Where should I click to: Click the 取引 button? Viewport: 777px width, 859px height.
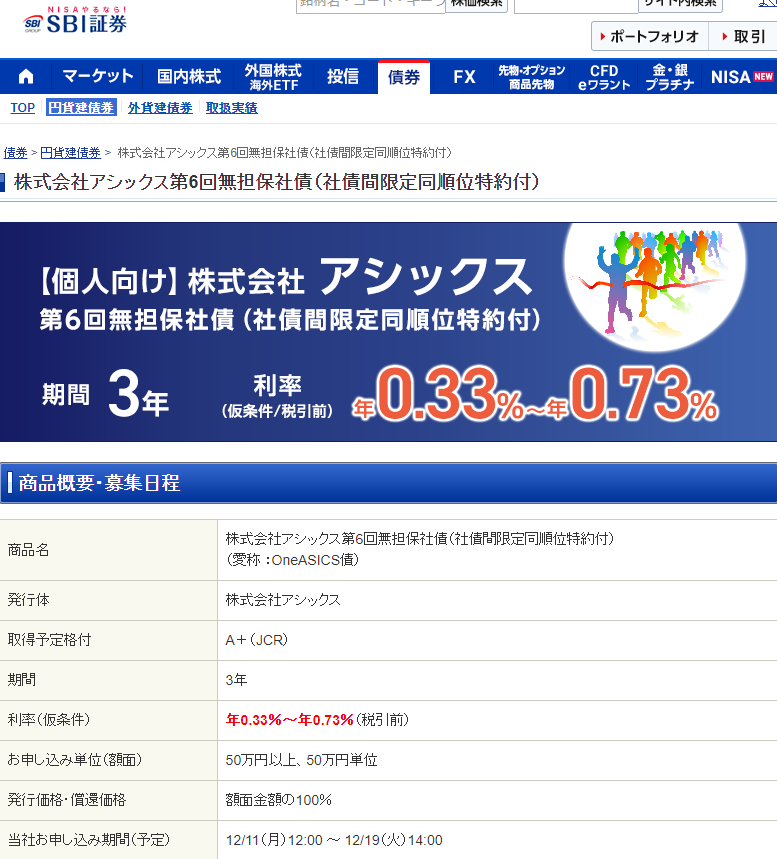743,37
